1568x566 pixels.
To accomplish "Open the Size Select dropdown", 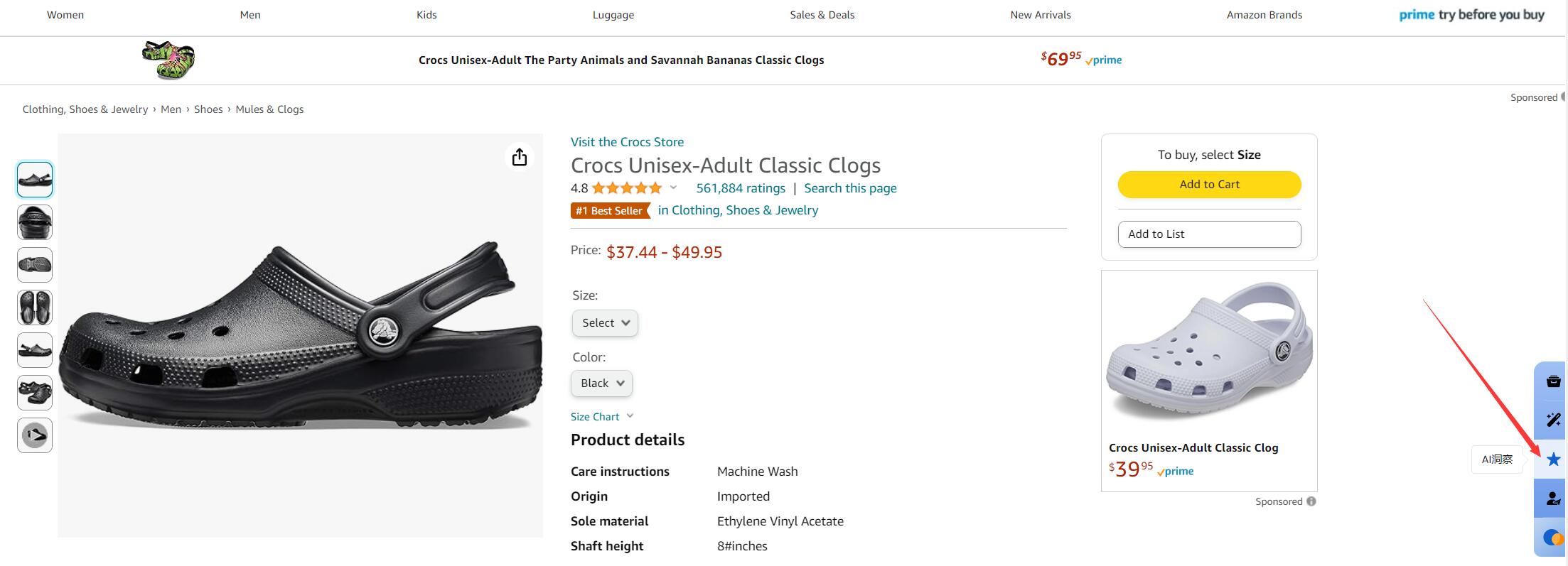I will pos(605,323).
